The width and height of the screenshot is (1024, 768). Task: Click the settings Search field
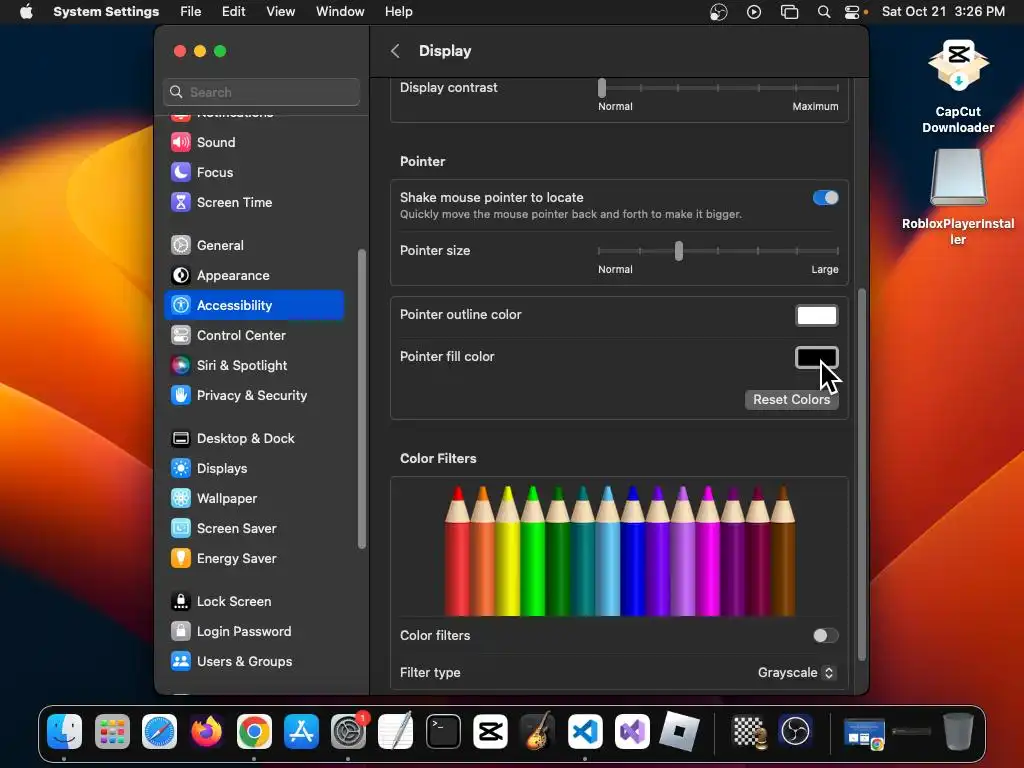click(261, 92)
